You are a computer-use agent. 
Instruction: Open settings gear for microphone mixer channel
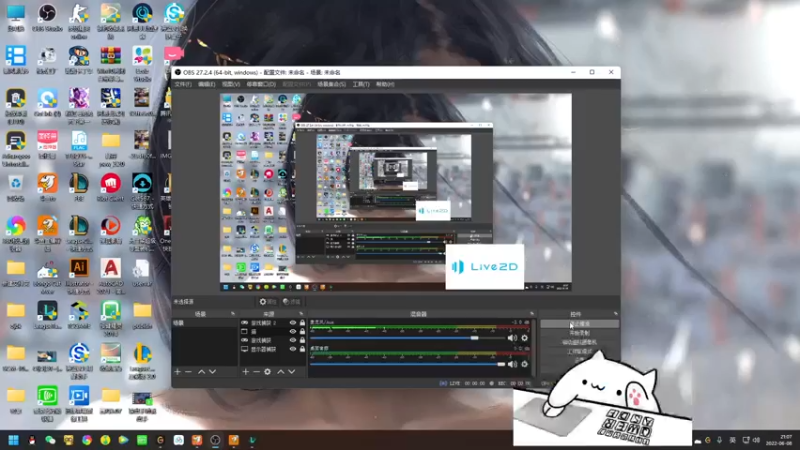[524, 338]
